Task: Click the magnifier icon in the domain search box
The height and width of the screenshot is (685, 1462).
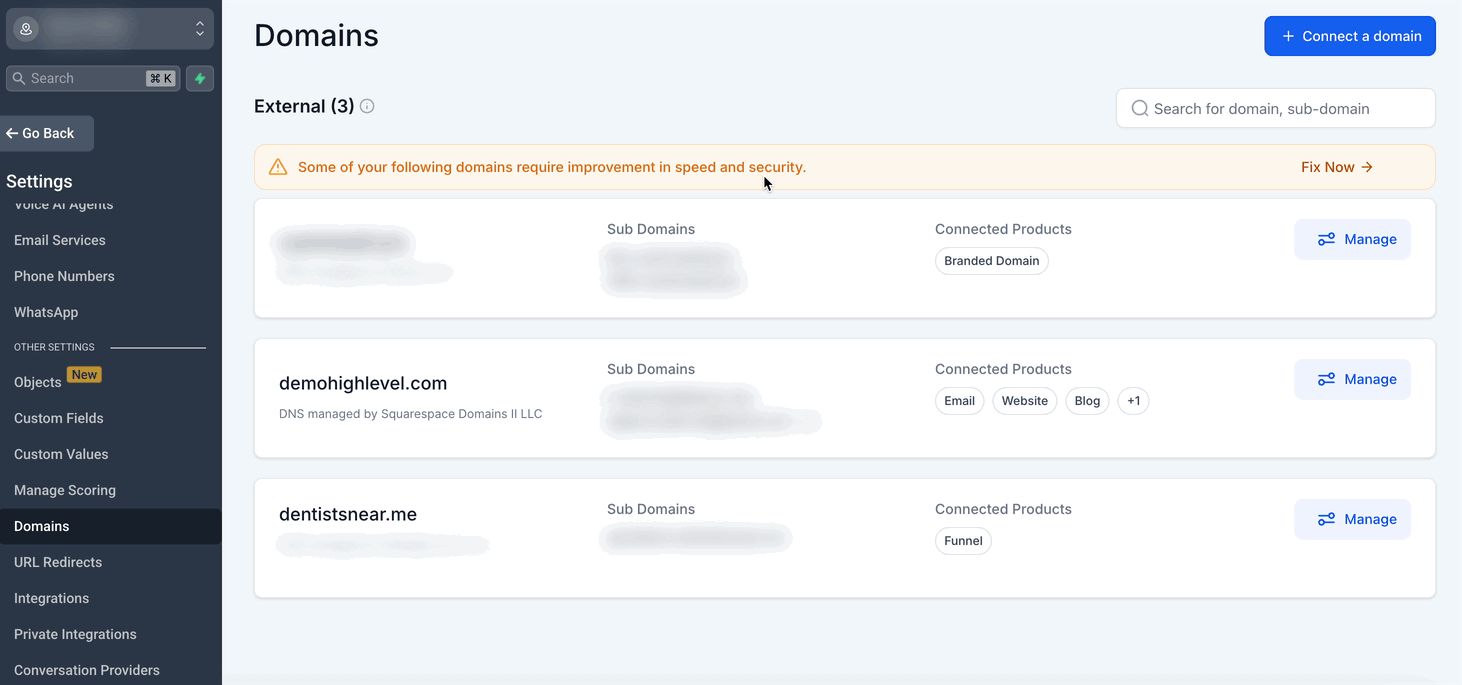Action: (x=1139, y=109)
